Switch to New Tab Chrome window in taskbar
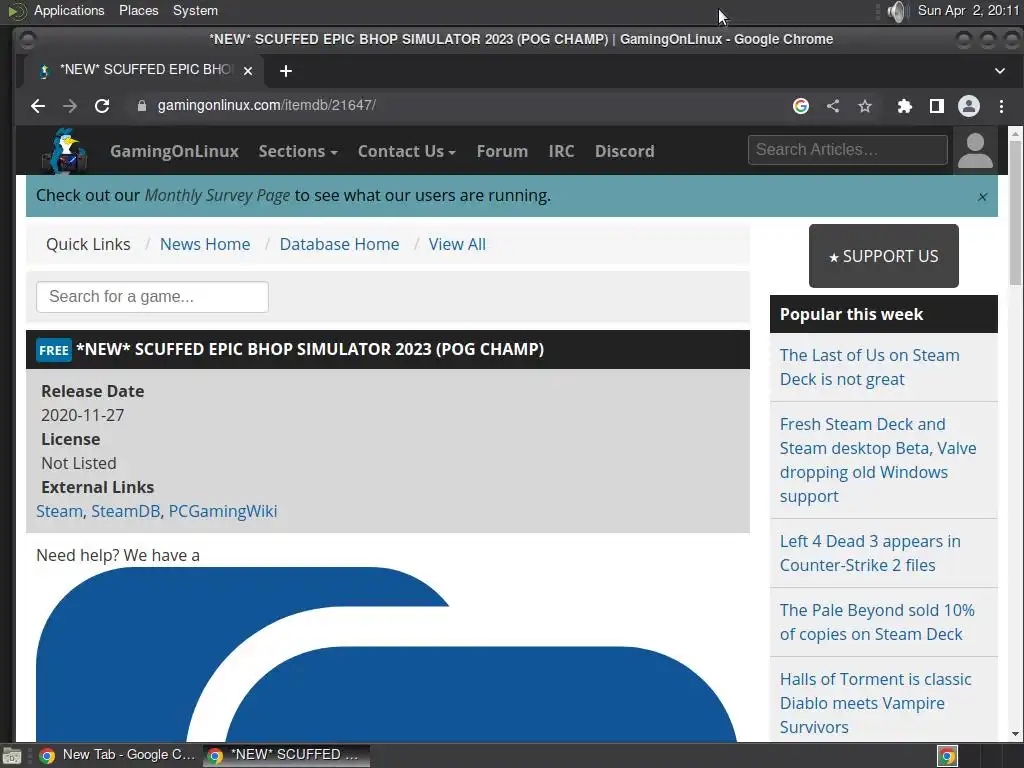Viewport: 1024px width, 768px height. tap(116, 756)
